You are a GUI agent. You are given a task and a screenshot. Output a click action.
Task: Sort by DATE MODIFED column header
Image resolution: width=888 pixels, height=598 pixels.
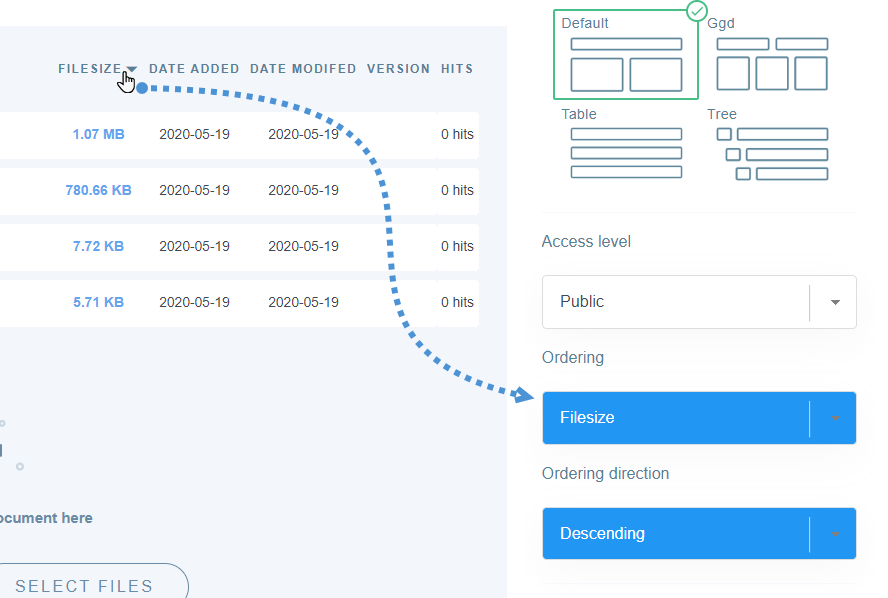(x=303, y=69)
